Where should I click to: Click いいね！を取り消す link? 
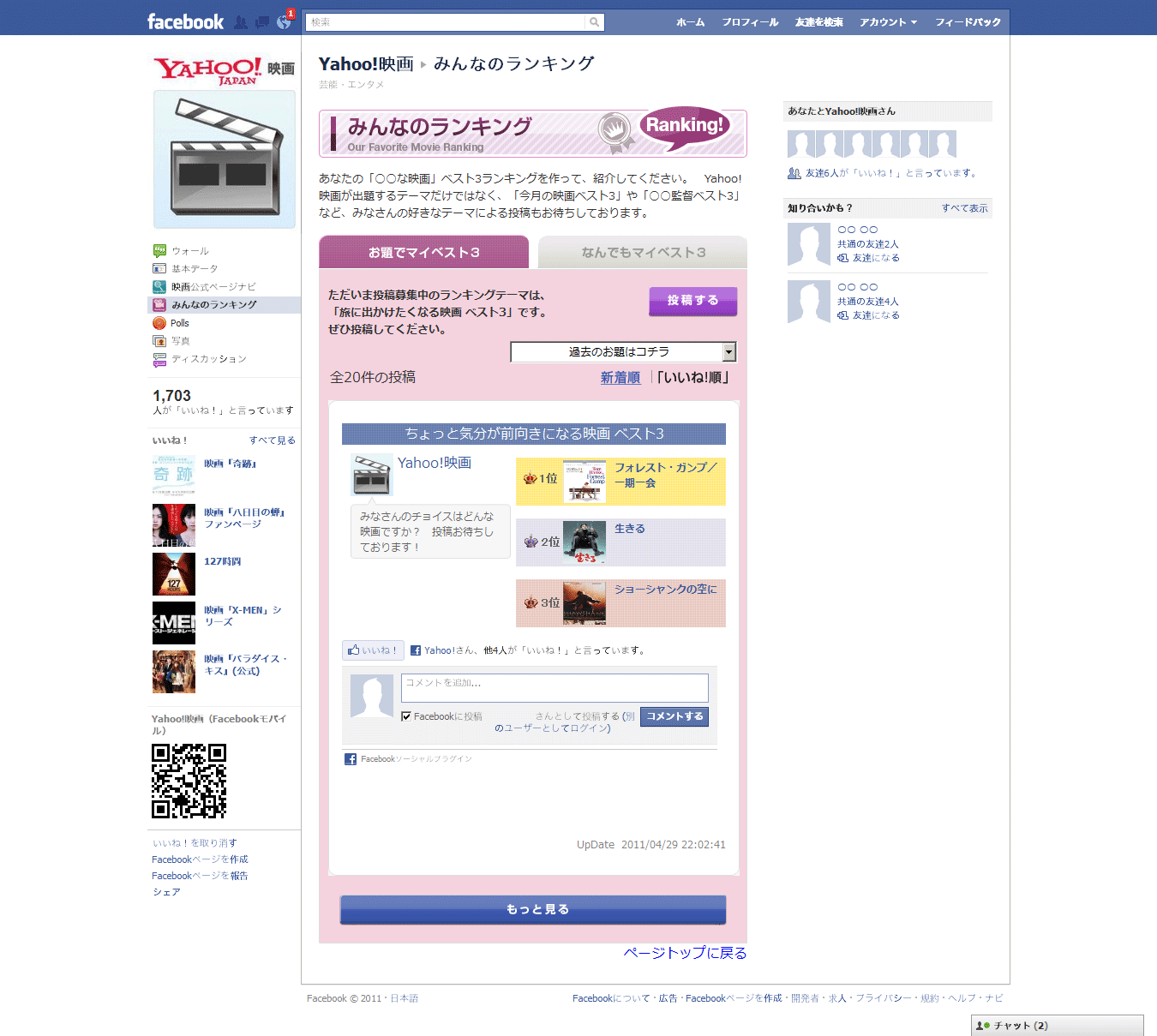click(195, 843)
